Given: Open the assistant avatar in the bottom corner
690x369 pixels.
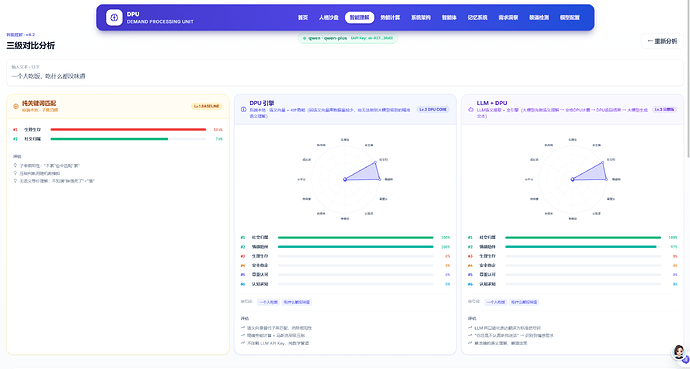Looking at the screenshot, I should (x=679, y=352).
